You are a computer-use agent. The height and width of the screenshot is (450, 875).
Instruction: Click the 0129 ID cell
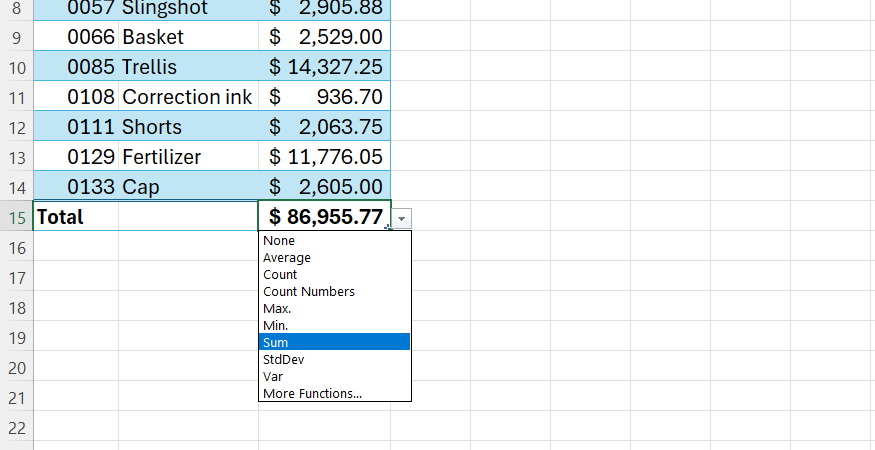point(76,156)
